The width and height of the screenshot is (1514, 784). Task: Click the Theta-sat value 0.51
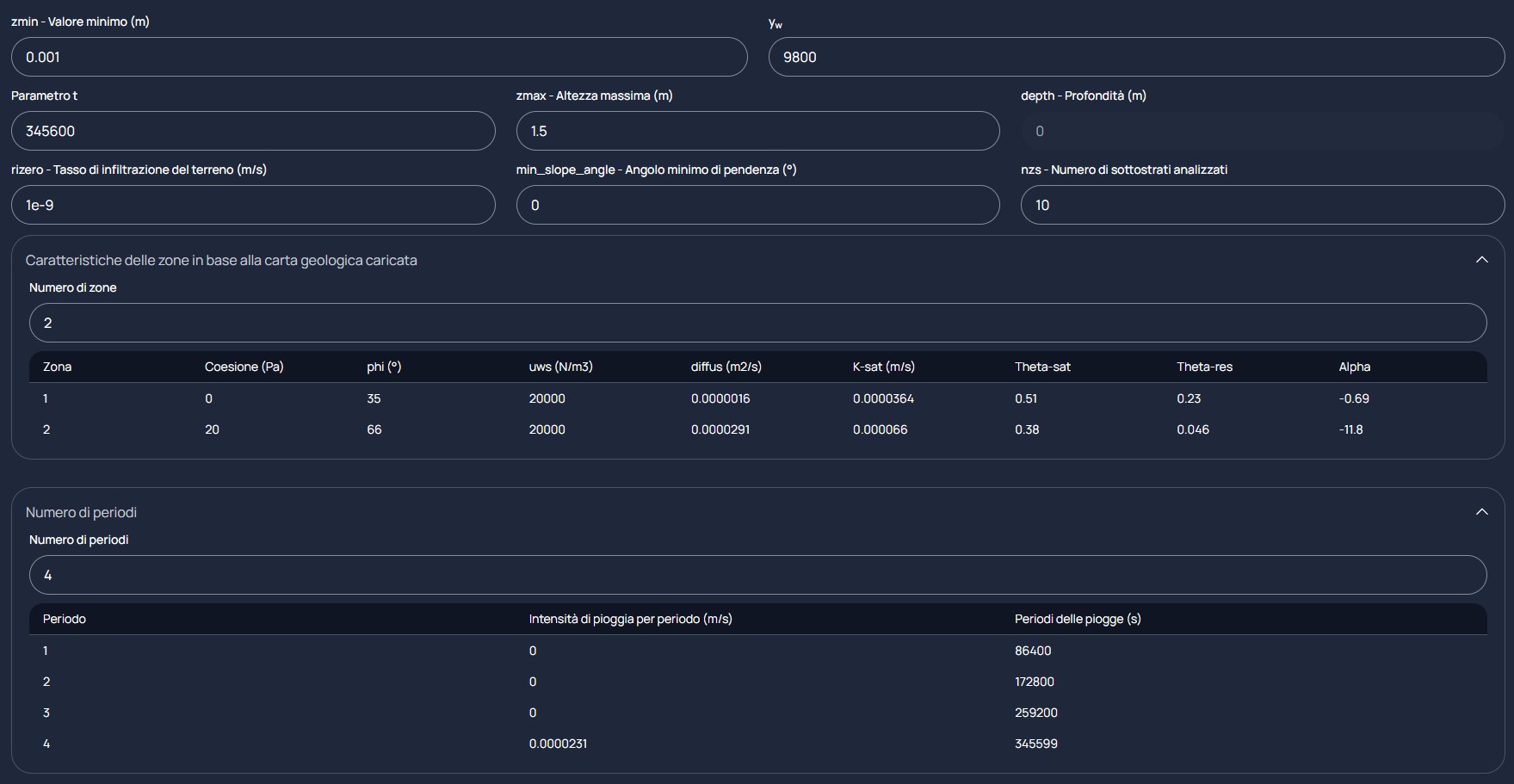tap(1026, 398)
